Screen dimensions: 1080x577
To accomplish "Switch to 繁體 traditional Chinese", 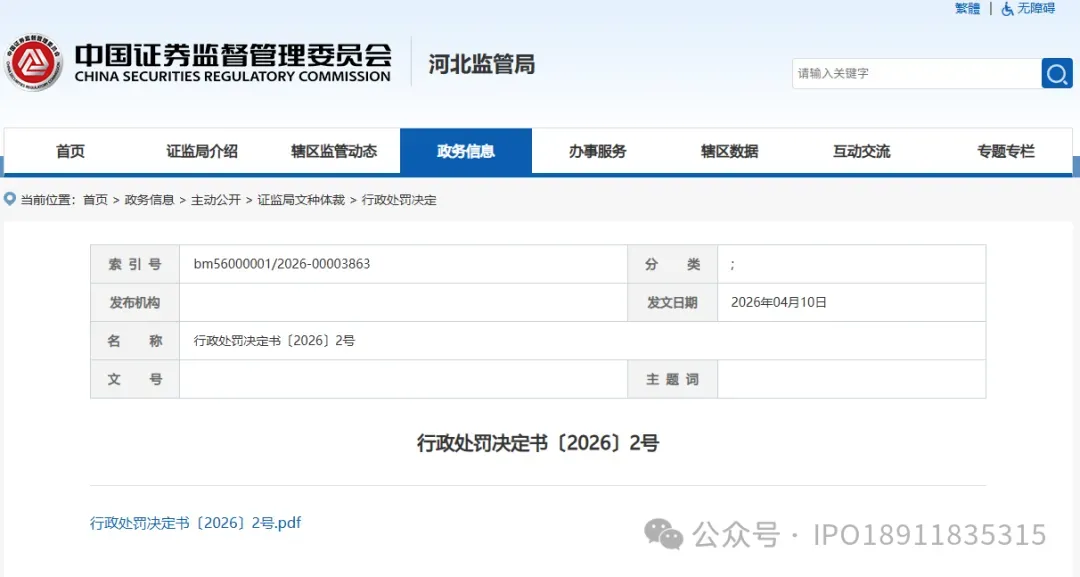I will (x=966, y=8).
